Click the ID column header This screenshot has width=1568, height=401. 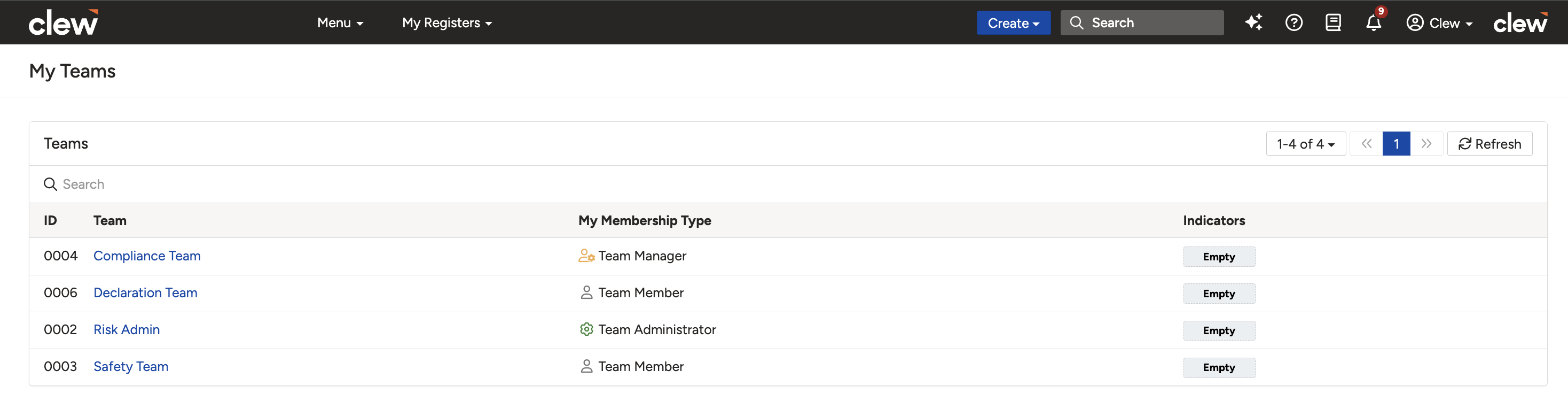click(50, 221)
